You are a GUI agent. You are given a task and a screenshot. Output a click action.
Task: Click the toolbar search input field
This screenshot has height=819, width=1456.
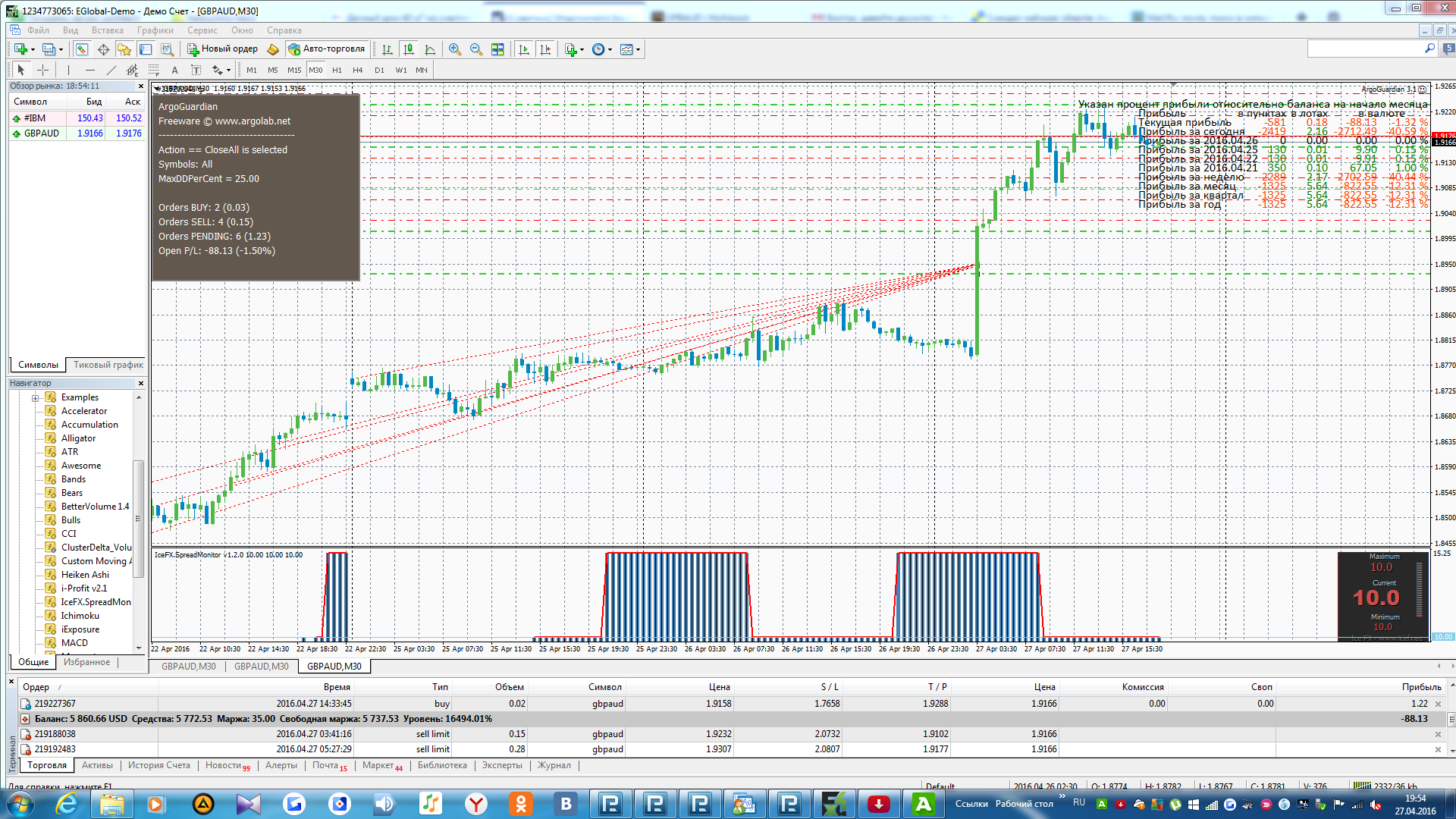1365,49
